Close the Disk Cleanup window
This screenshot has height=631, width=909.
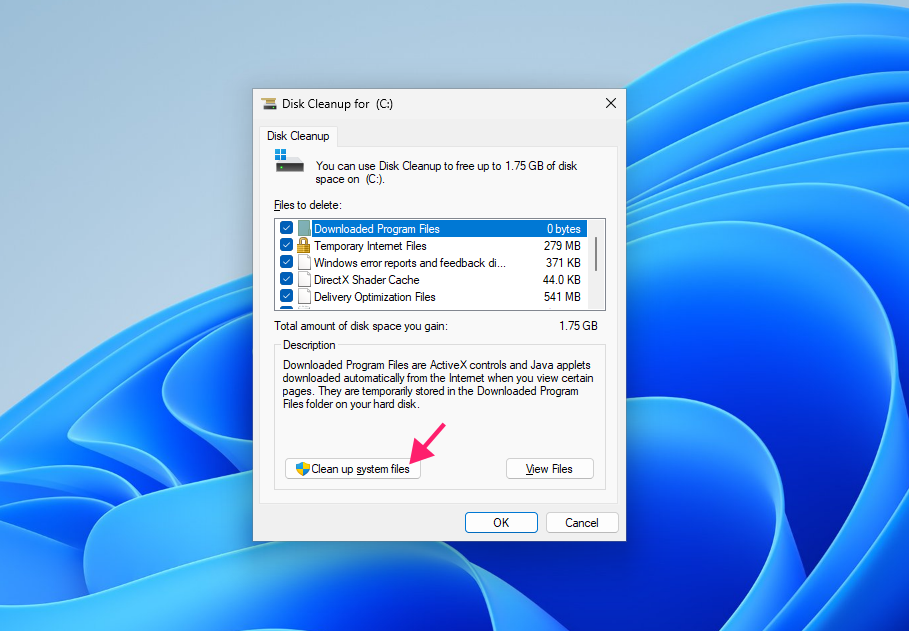(610, 103)
